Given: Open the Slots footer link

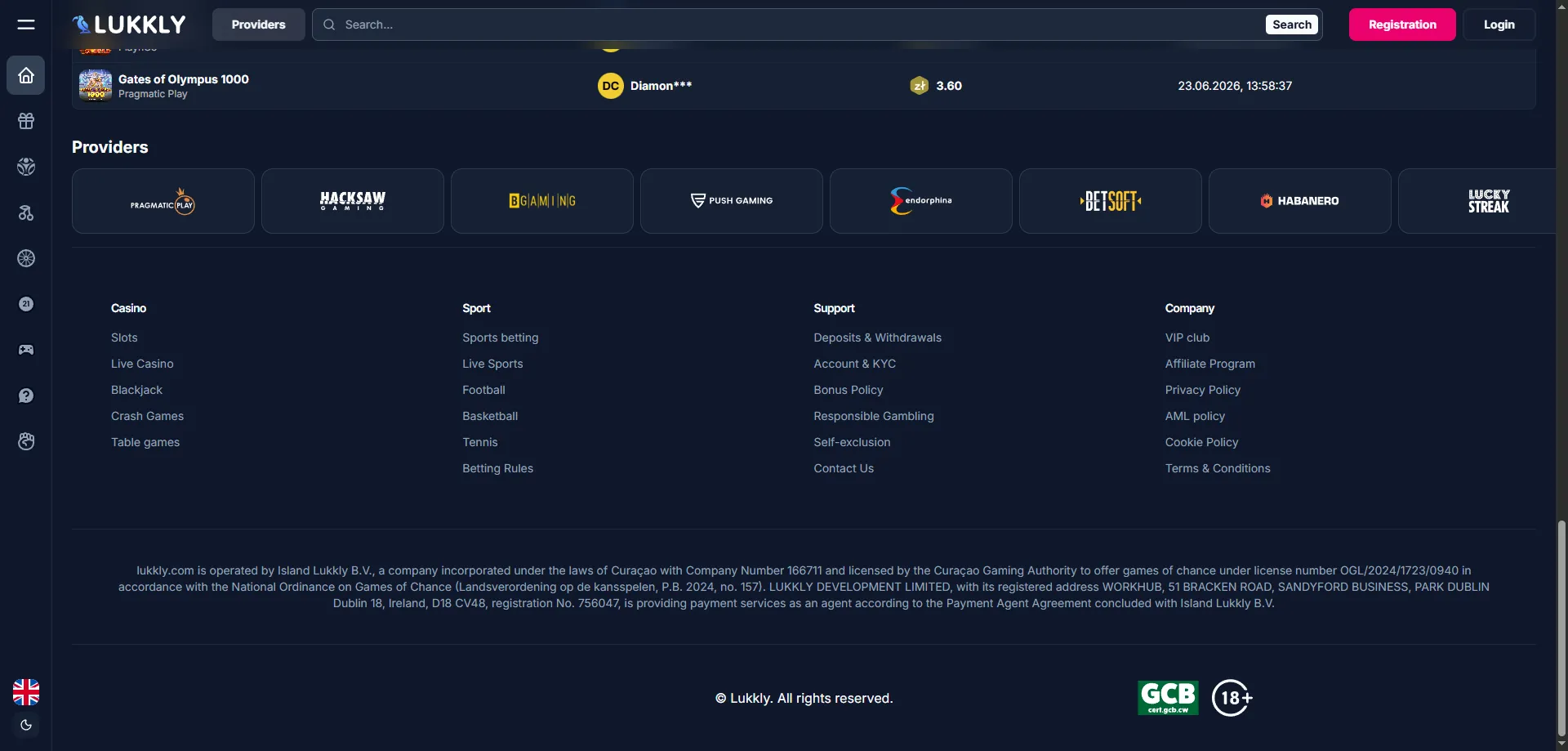Looking at the screenshot, I should coord(124,338).
